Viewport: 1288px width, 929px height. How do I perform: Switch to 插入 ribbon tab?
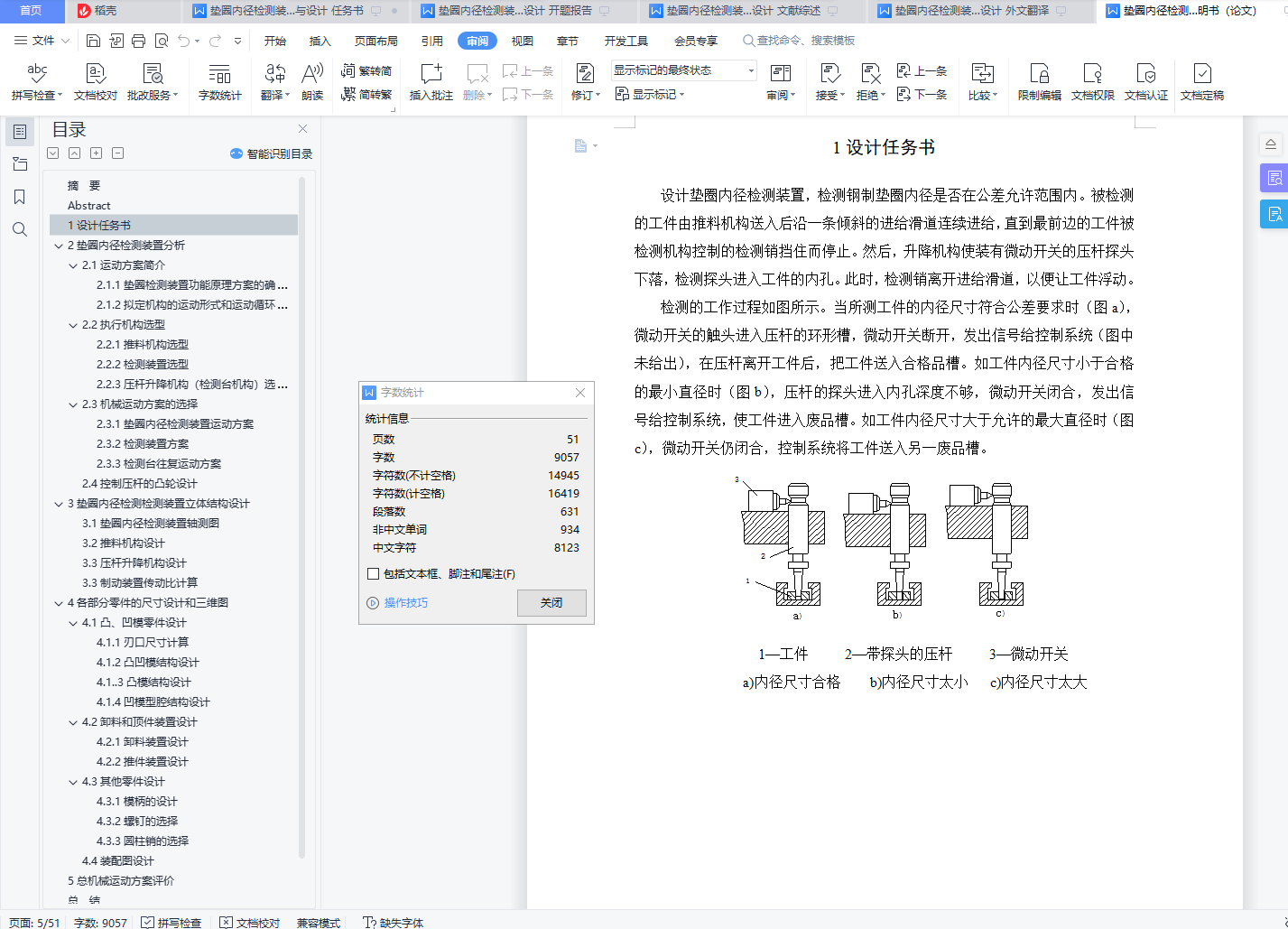click(x=320, y=41)
